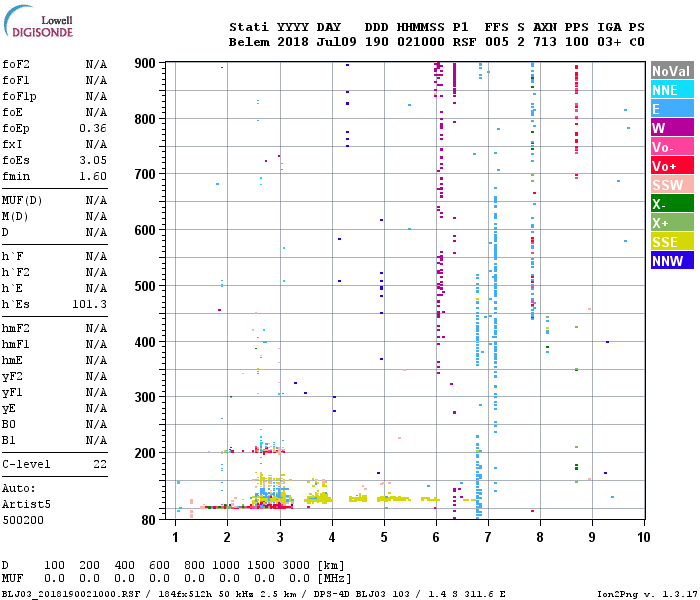Select the NoVal gray legend swatch
The width and height of the screenshot is (700, 600).
pyautogui.click(x=672, y=71)
